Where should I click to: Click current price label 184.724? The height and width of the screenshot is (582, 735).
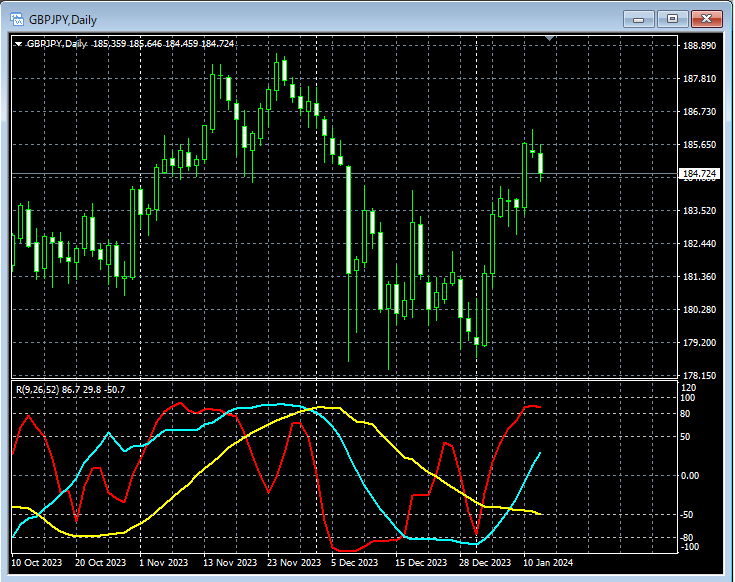click(x=699, y=173)
